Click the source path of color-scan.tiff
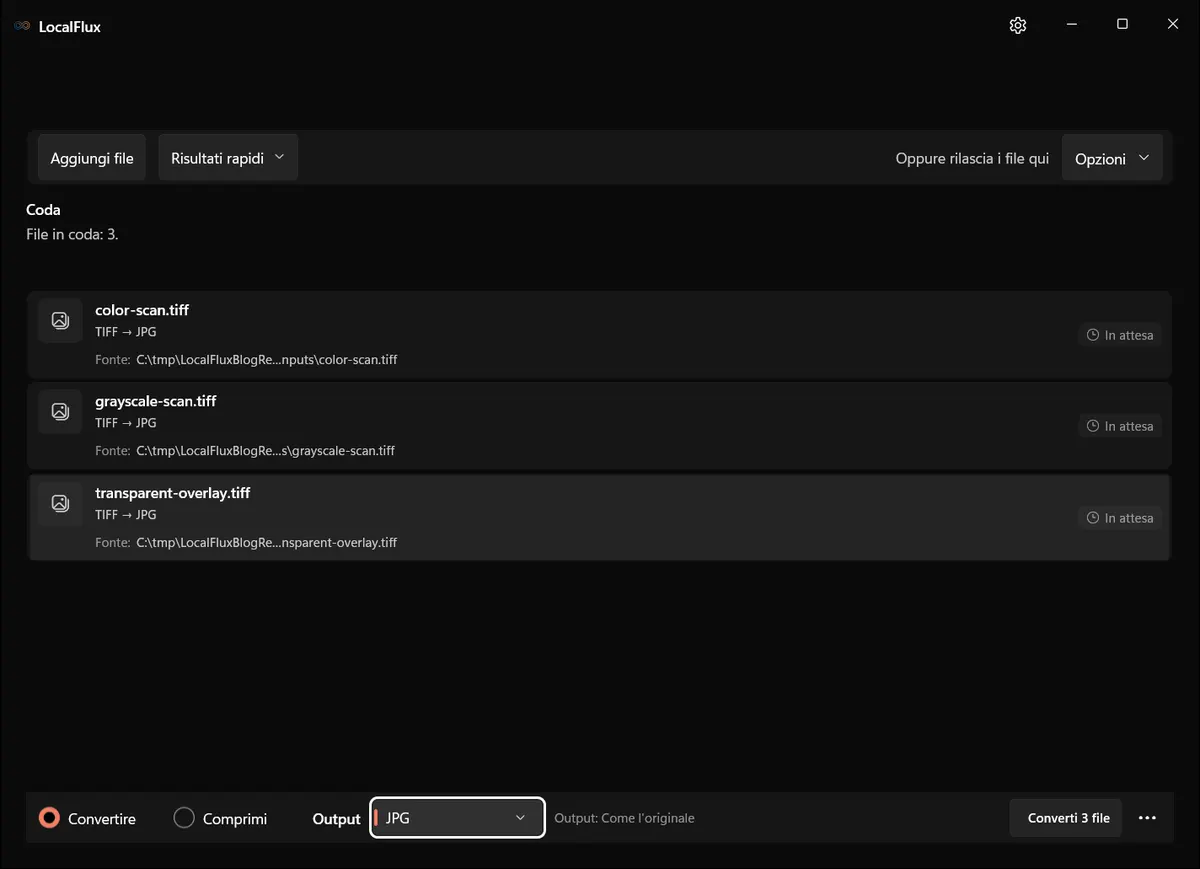1200x869 pixels. (x=267, y=359)
